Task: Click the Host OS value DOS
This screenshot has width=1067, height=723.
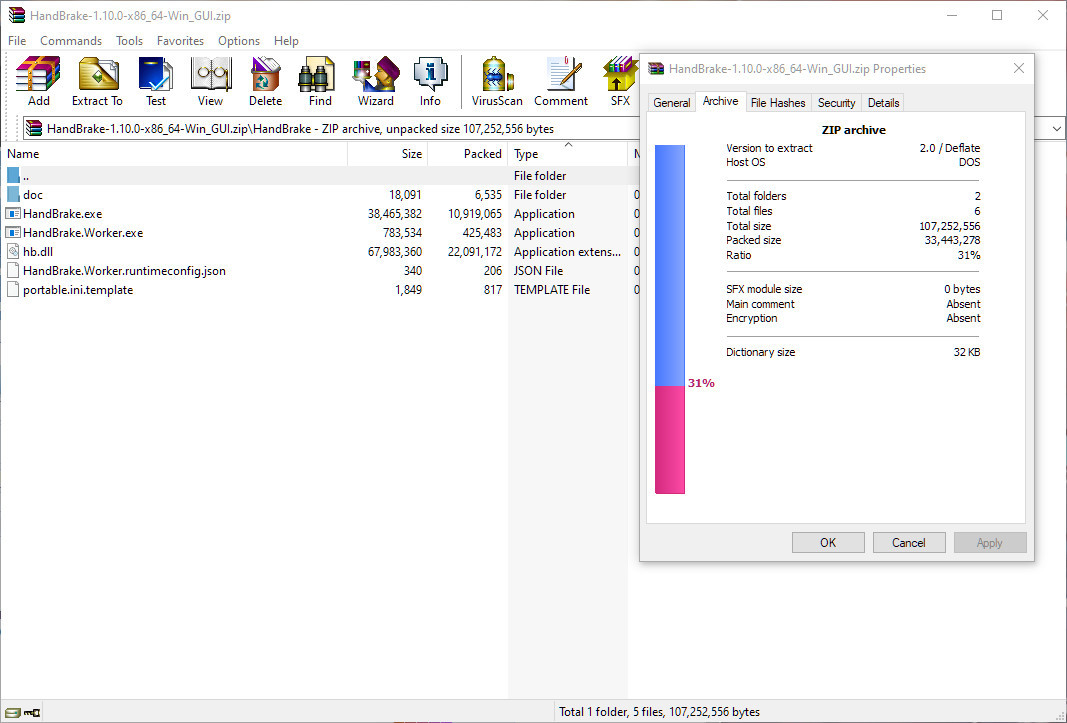Action: [x=969, y=162]
